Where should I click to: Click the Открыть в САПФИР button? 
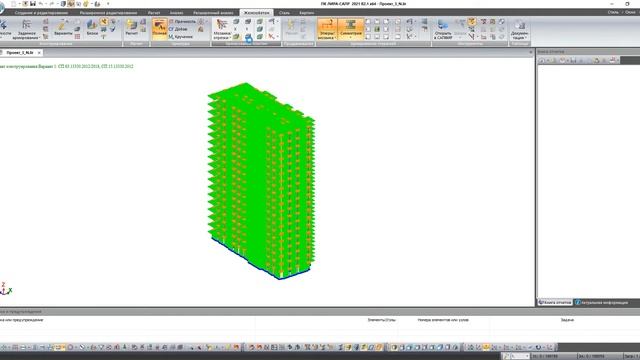point(442,29)
